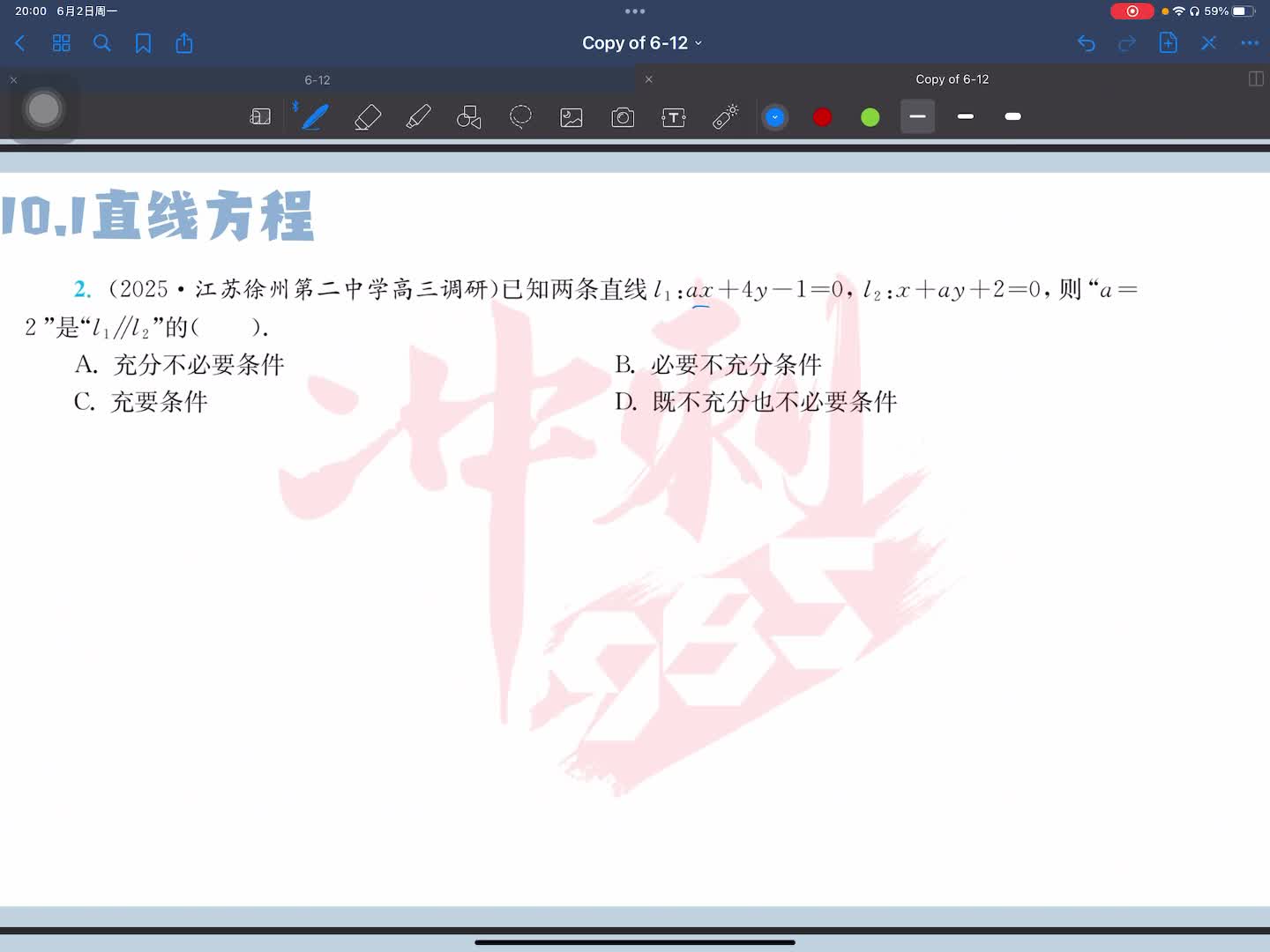The width and height of the screenshot is (1270, 952).
Task: Choose the thickest stroke width
Action: [1012, 116]
